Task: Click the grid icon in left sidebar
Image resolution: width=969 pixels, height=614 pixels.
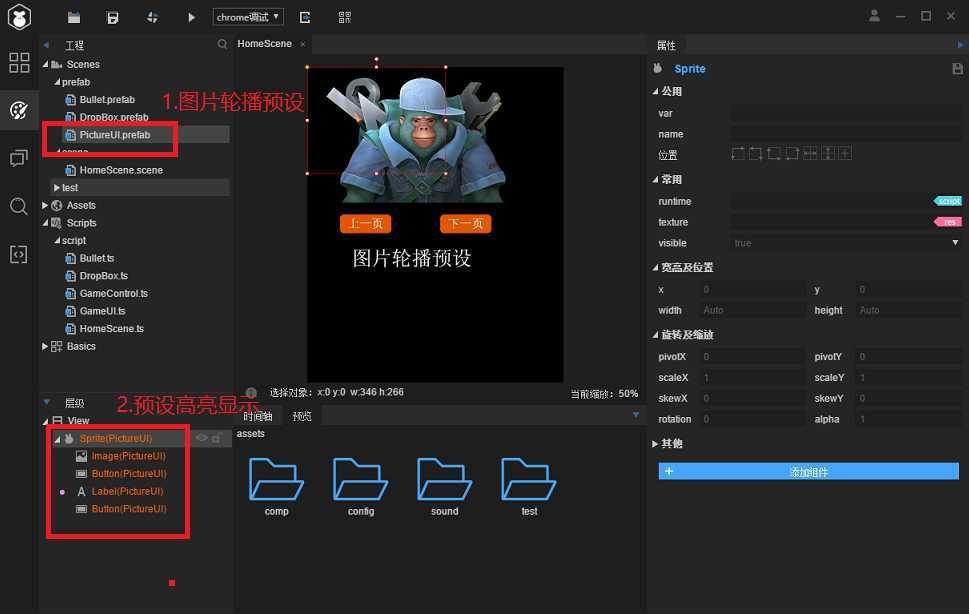Action: click(x=19, y=62)
